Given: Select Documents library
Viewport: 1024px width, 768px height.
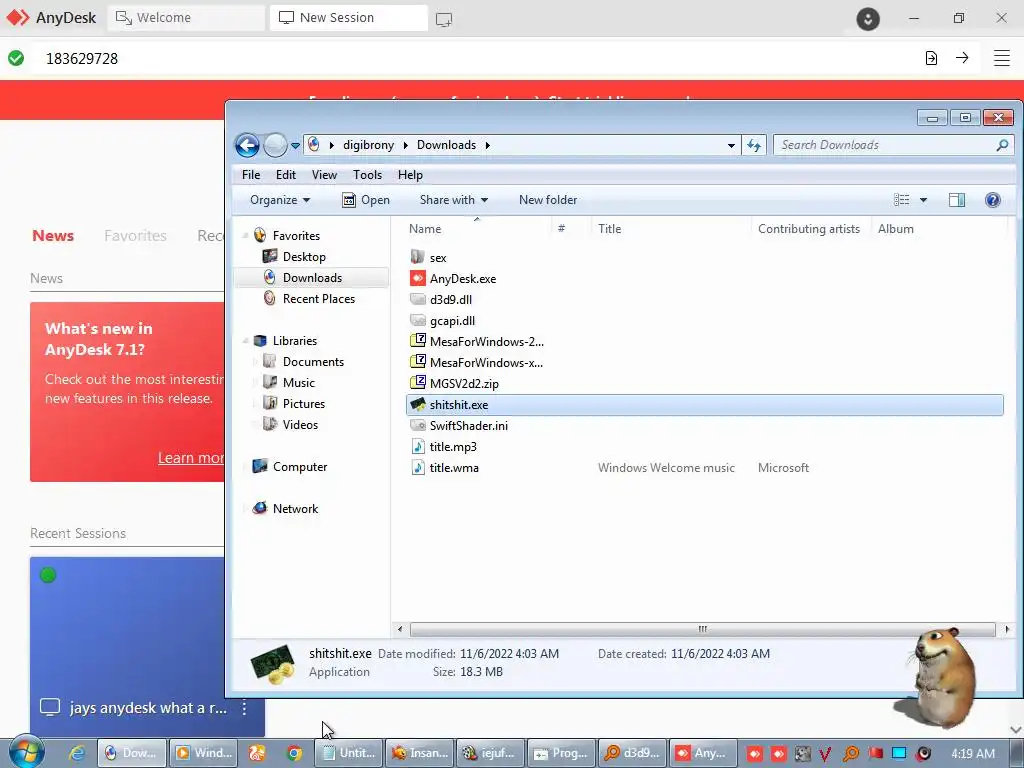Looking at the screenshot, I should click(x=313, y=362).
